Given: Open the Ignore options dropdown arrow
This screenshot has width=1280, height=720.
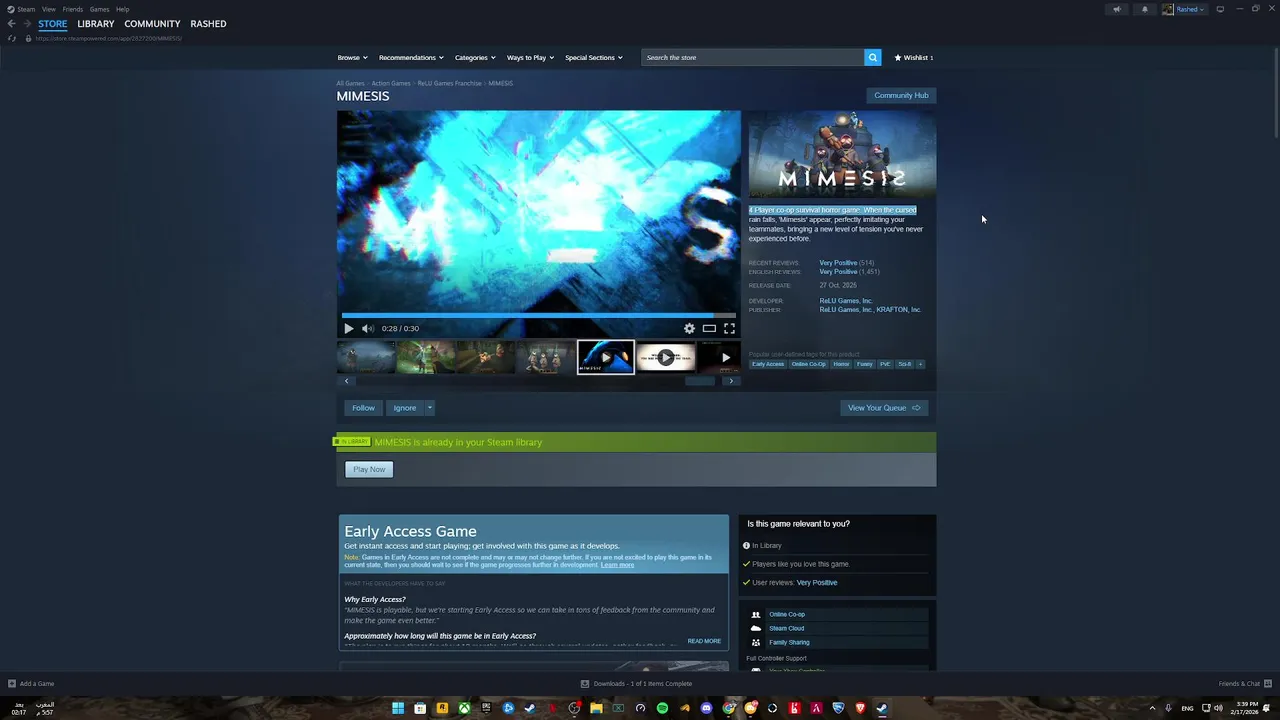Looking at the screenshot, I should coord(429,407).
